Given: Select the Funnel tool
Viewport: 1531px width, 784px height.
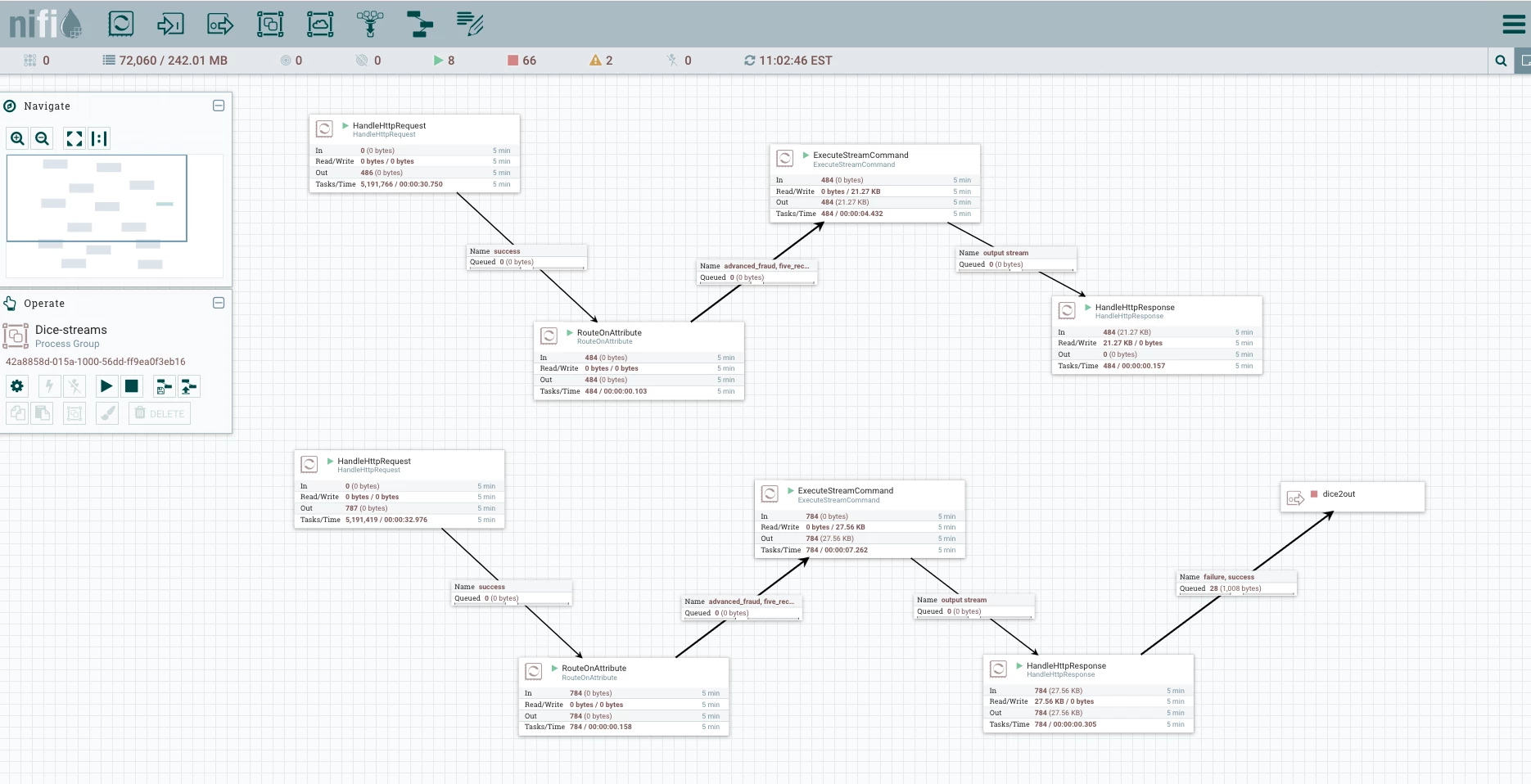Looking at the screenshot, I should (370, 24).
